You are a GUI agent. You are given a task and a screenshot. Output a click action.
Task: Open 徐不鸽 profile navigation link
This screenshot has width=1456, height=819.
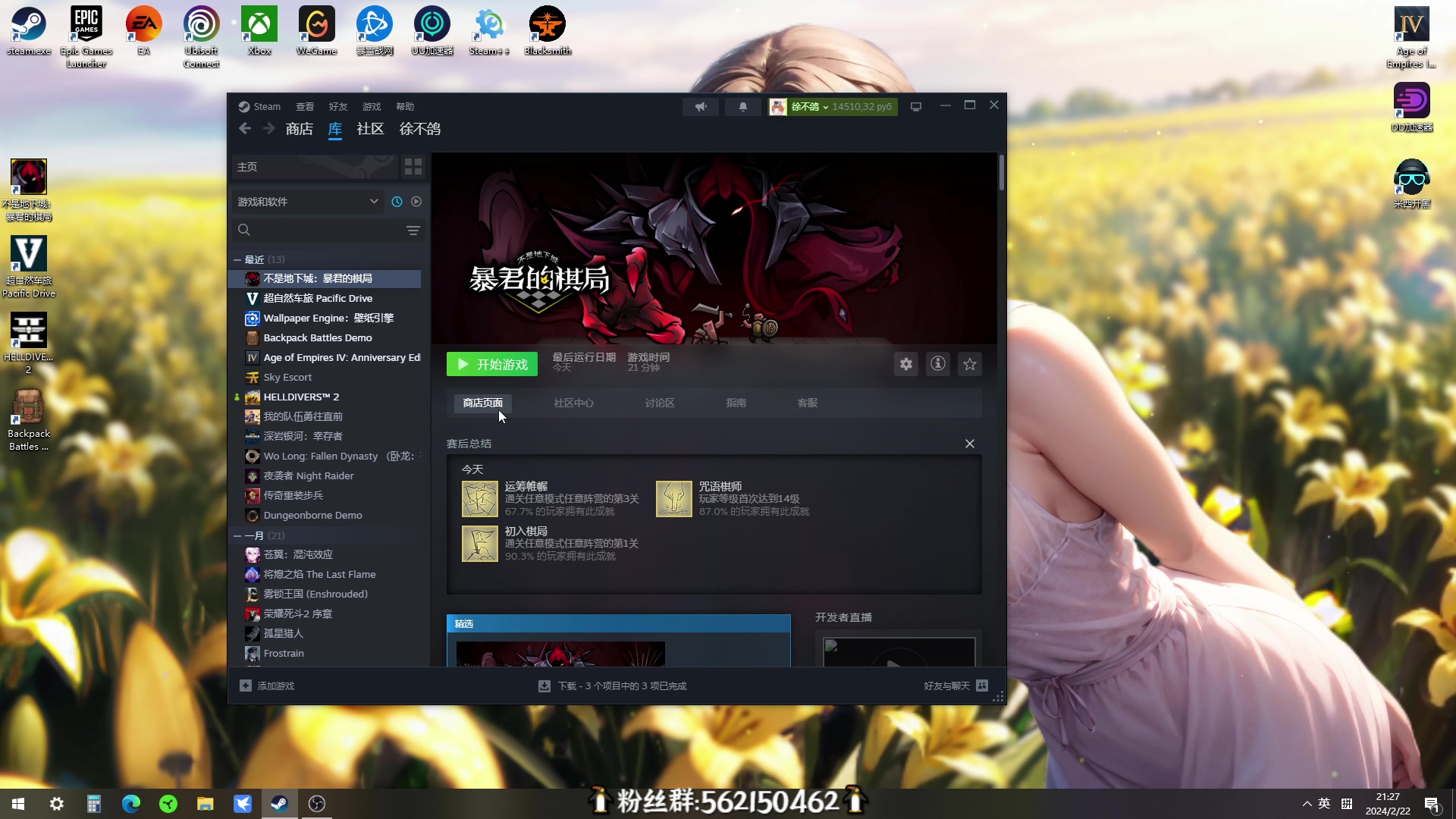420,129
